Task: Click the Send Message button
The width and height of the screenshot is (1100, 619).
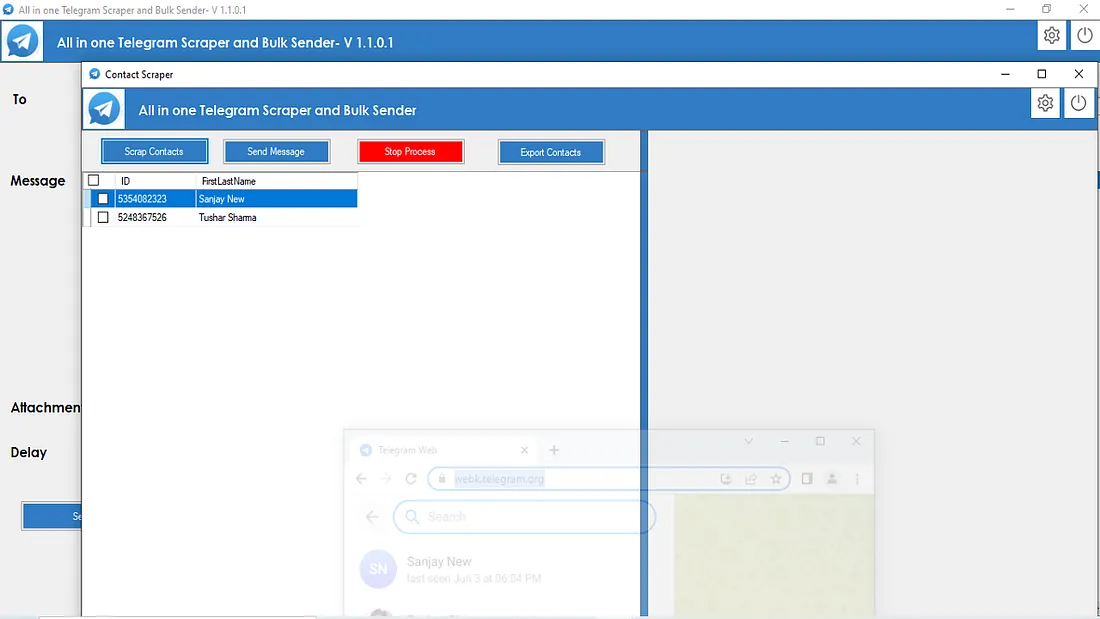Action: 276,151
